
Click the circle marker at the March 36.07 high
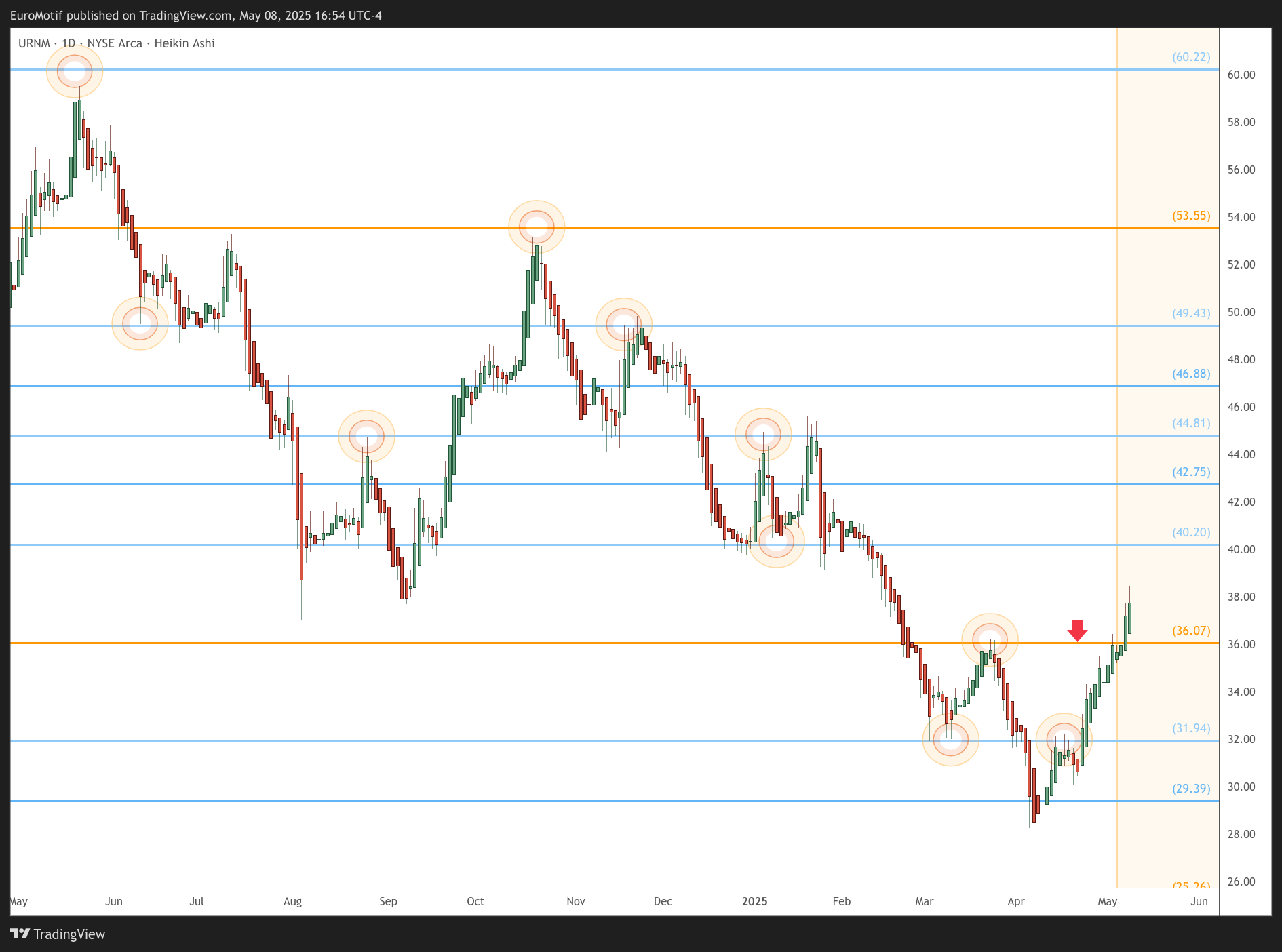tap(990, 639)
